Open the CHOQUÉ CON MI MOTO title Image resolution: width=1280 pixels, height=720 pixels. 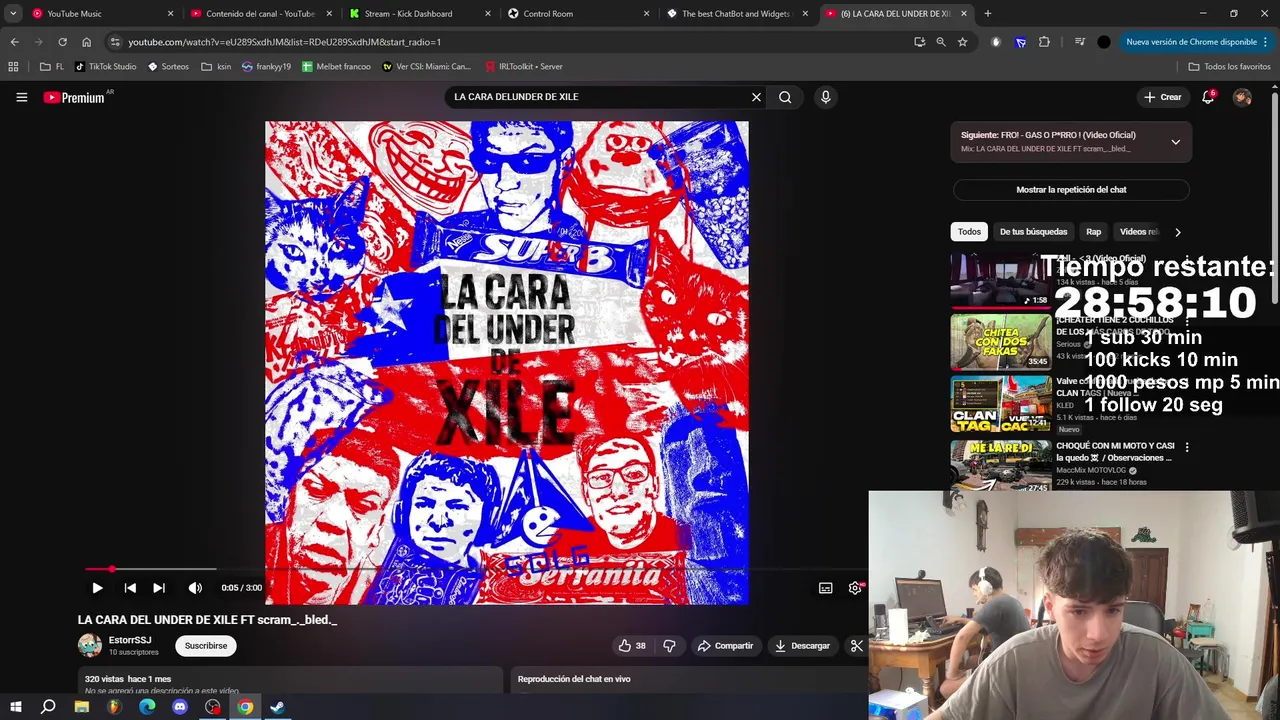pos(1115,452)
